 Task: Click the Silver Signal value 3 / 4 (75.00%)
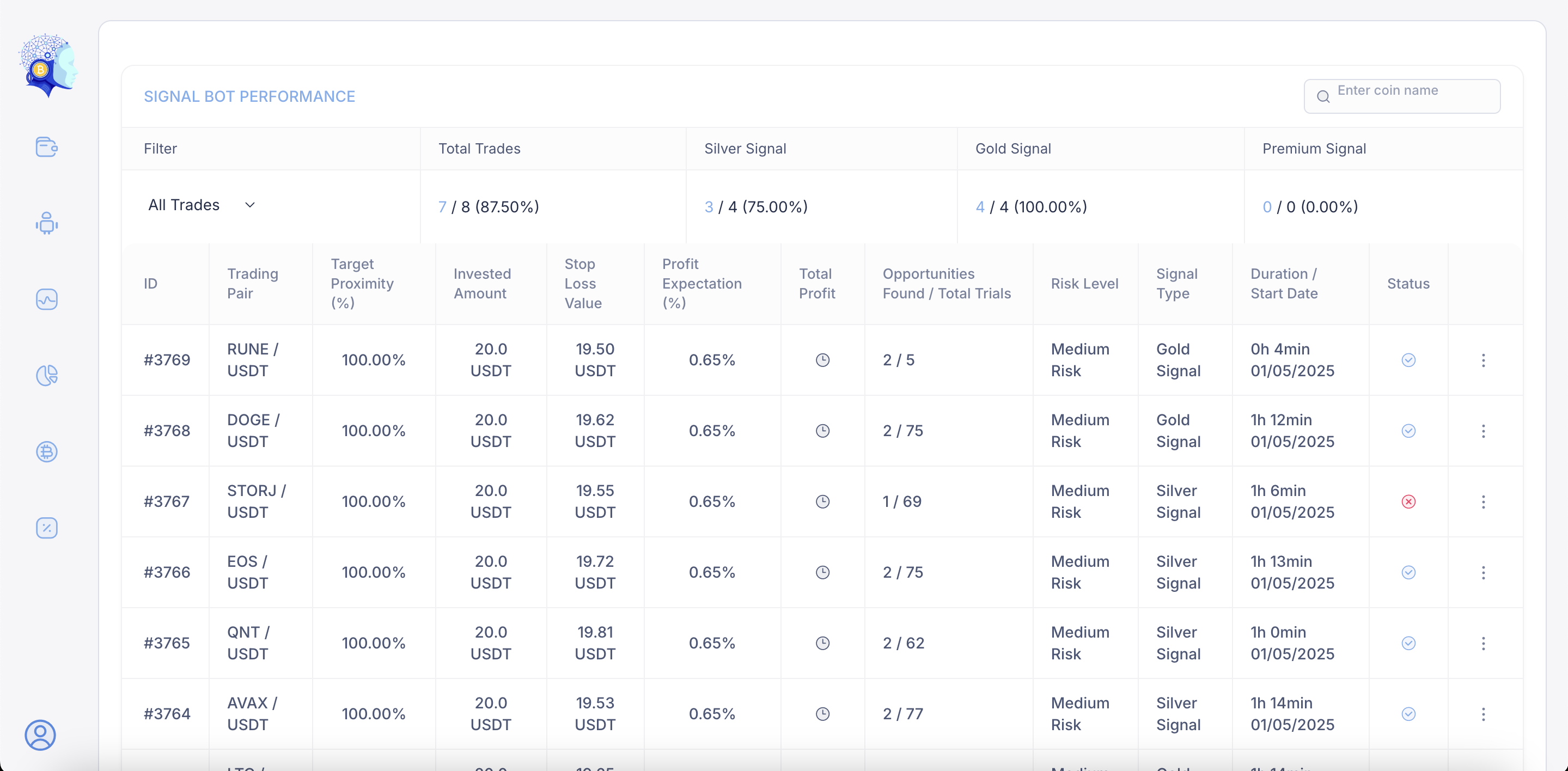pyautogui.click(x=756, y=207)
